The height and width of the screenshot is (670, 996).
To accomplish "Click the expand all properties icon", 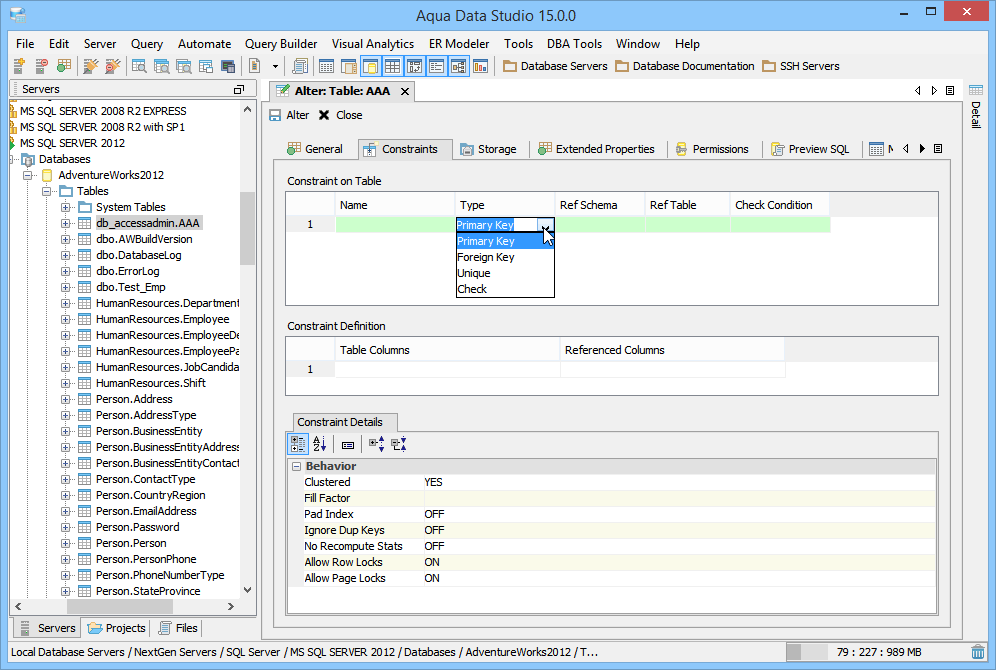I will [x=376, y=444].
